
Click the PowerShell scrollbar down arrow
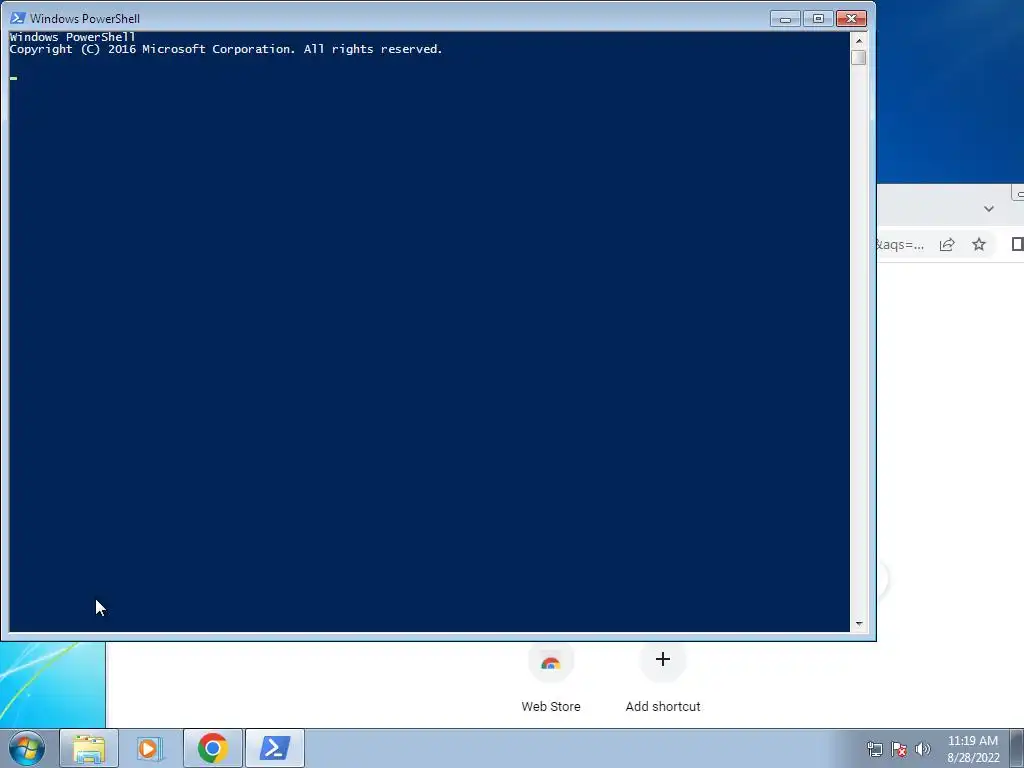pos(859,624)
